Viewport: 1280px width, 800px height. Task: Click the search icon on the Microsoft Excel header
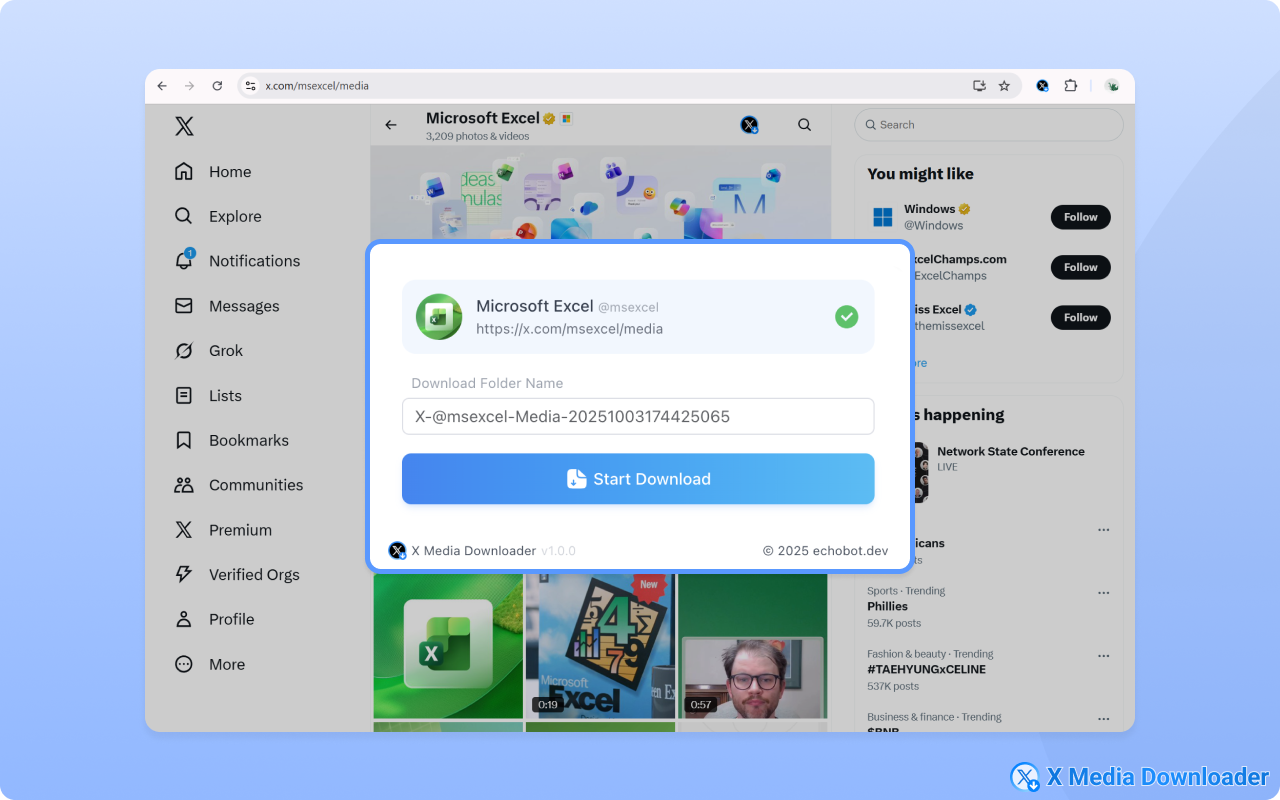tap(804, 124)
